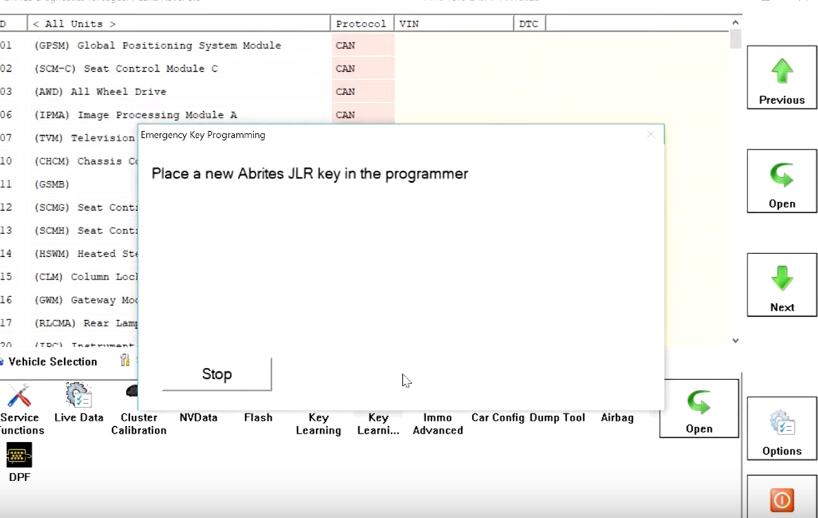818x518 pixels.
Task: Click the Open button beside Airbag
Action: pos(699,408)
